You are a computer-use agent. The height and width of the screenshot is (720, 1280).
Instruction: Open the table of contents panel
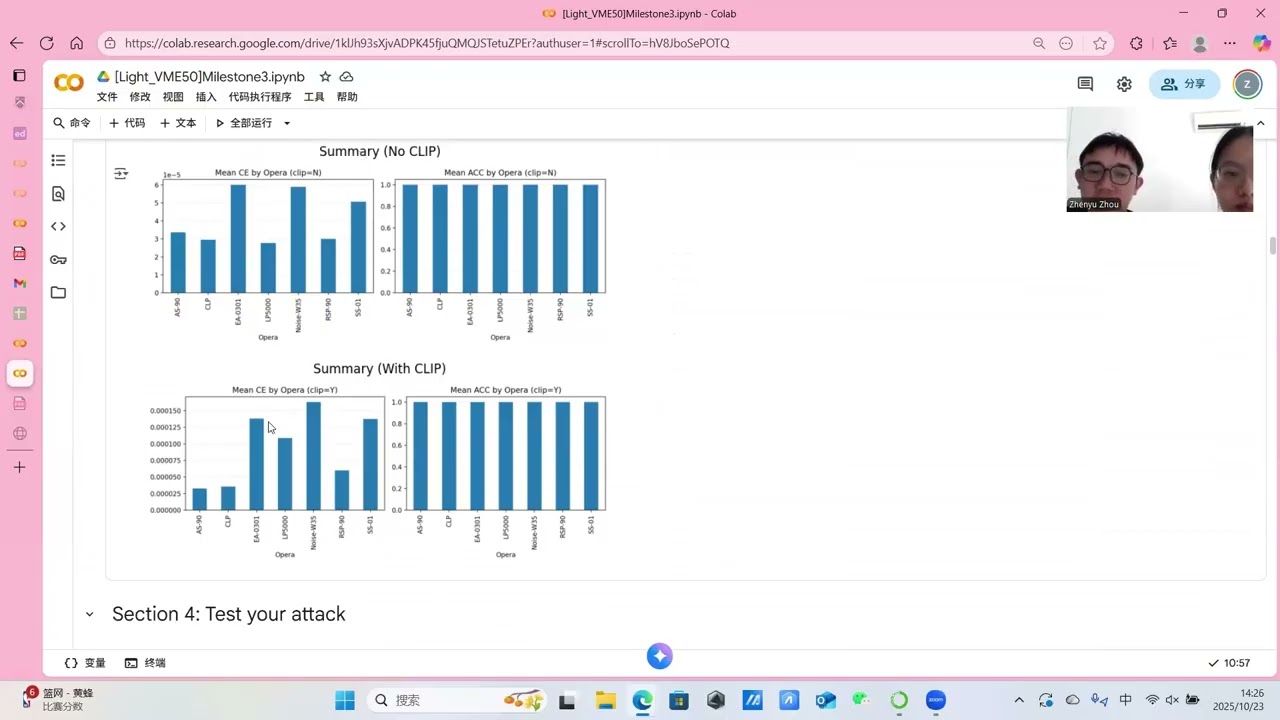[x=58, y=160]
